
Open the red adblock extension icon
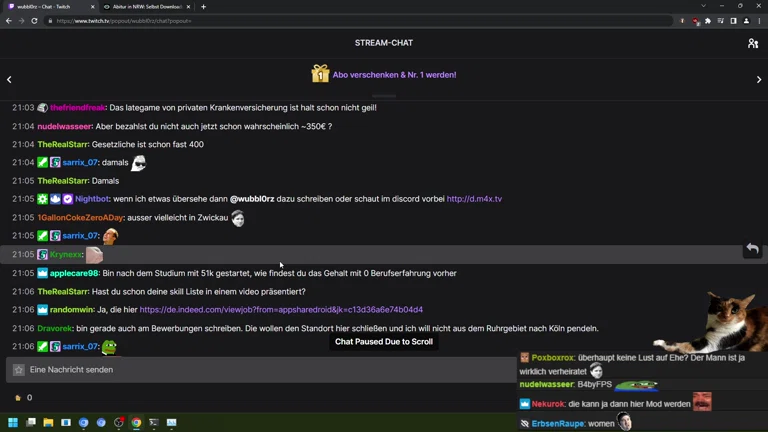tap(695, 21)
